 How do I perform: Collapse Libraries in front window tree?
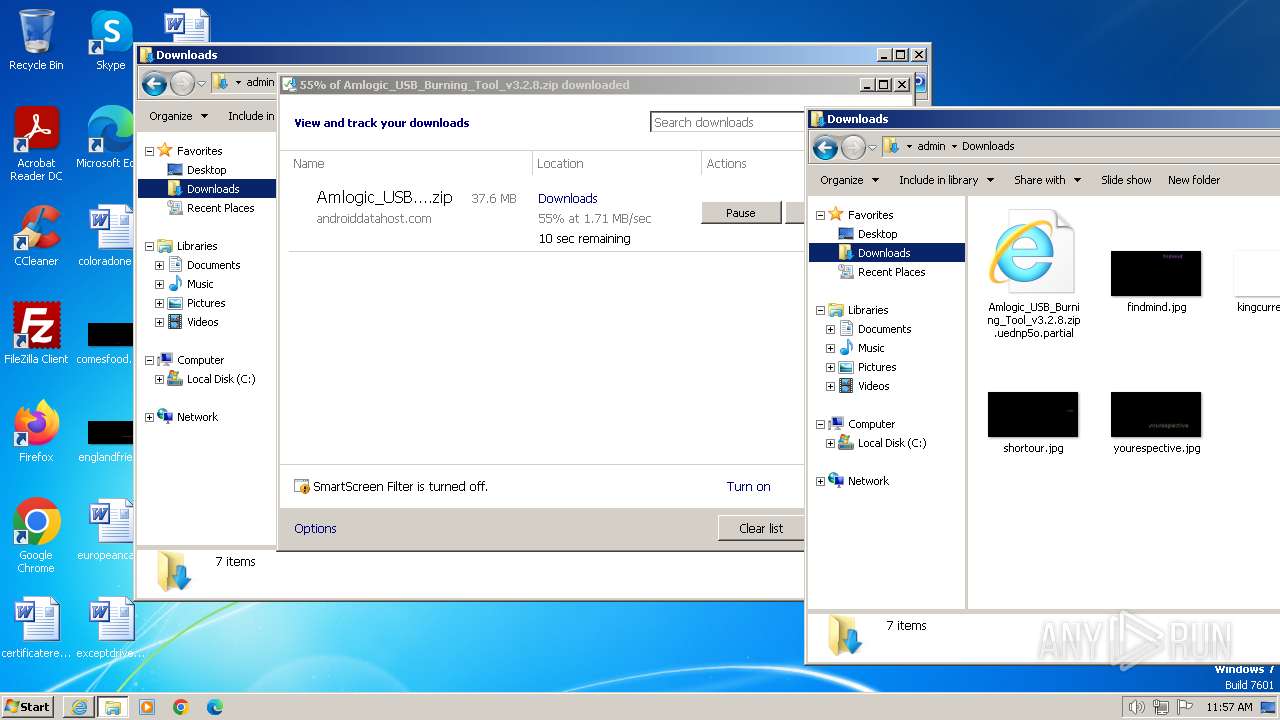[821, 310]
